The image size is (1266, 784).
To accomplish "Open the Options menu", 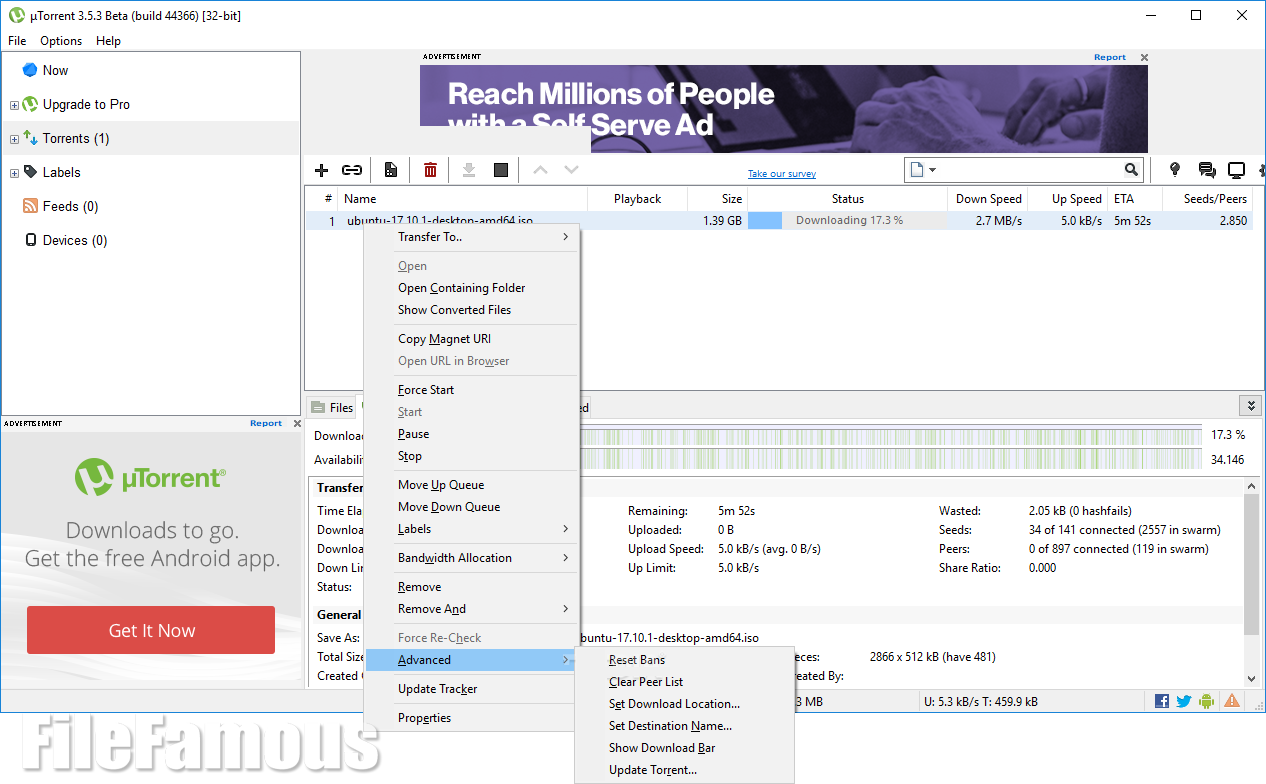I will pyautogui.click(x=61, y=41).
